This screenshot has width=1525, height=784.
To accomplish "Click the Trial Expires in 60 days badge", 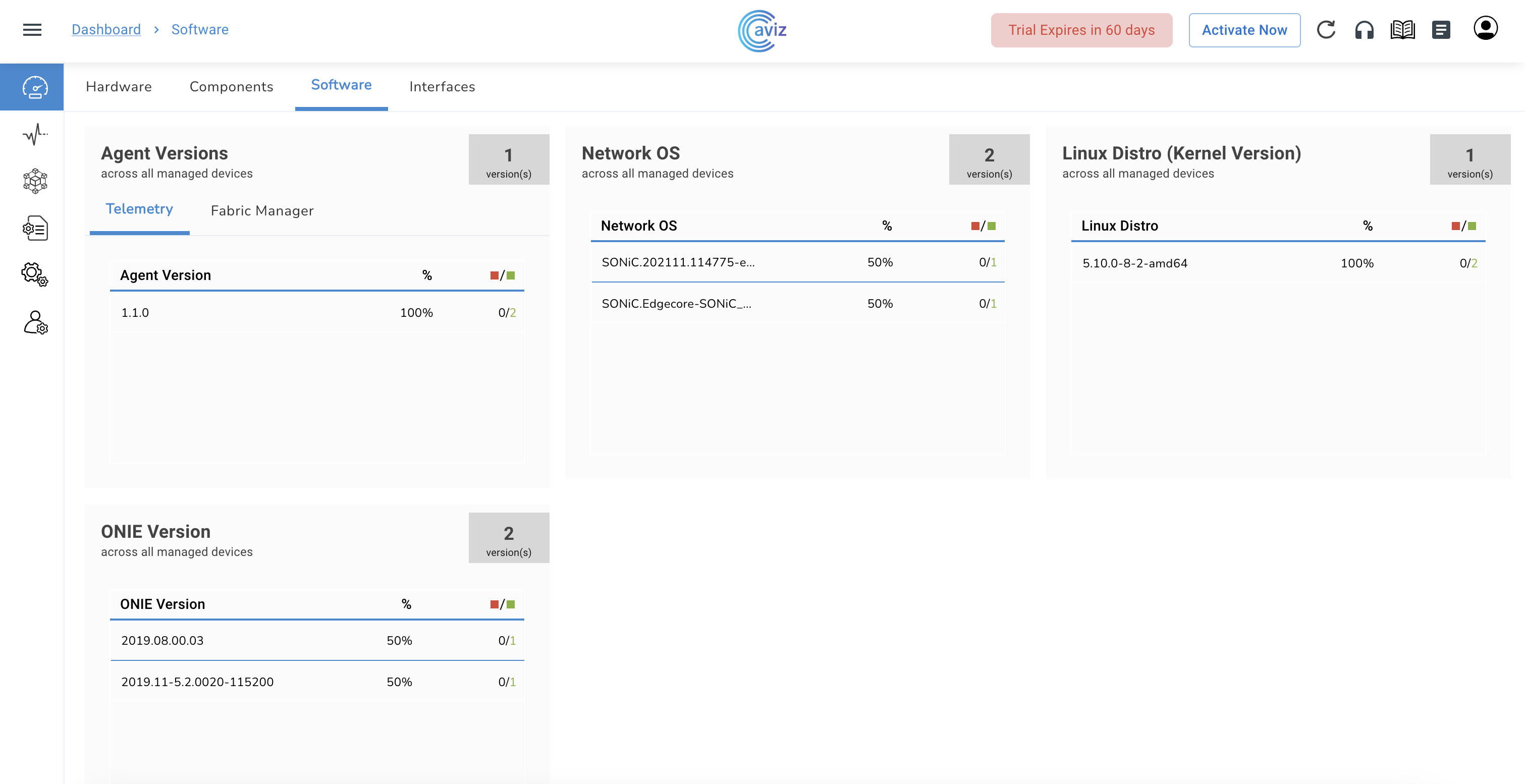I will 1081,30.
